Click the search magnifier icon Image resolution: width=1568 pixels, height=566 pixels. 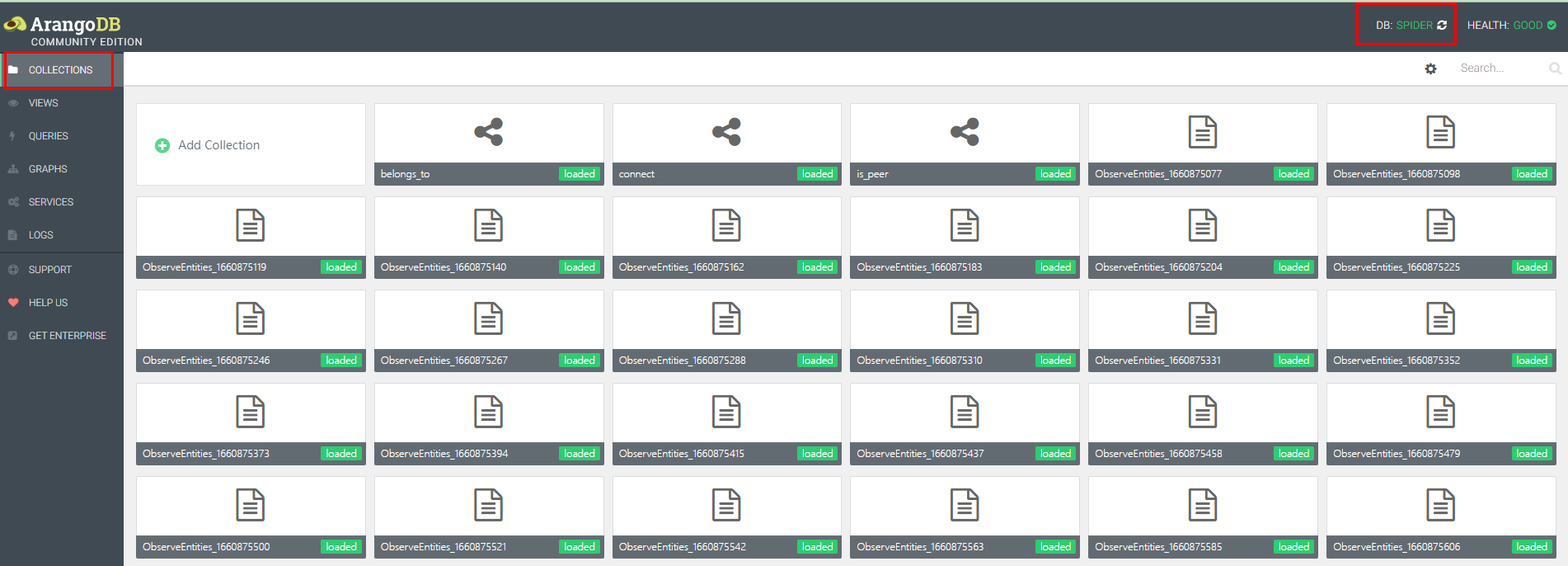tap(1555, 68)
